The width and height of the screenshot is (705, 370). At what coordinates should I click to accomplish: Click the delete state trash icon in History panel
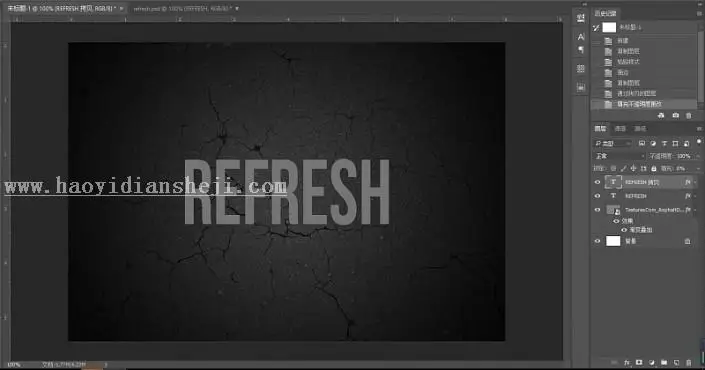688,116
